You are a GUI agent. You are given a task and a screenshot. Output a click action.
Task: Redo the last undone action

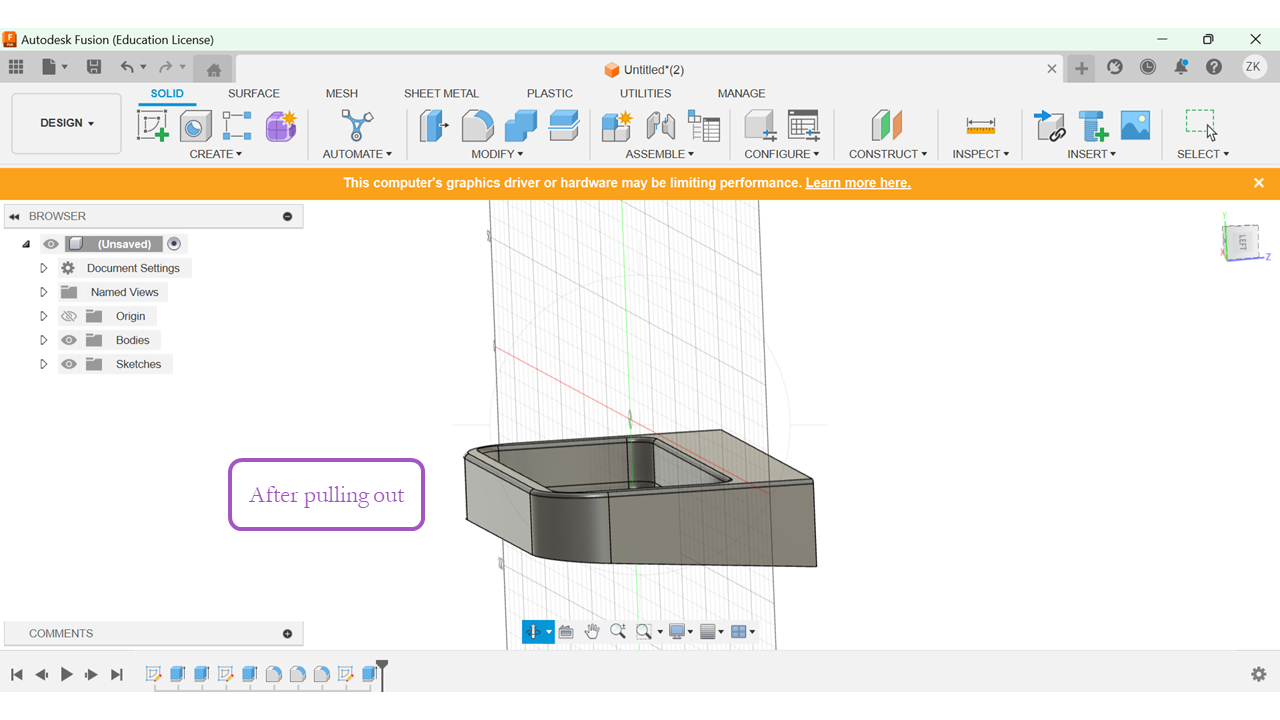coord(165,67)
